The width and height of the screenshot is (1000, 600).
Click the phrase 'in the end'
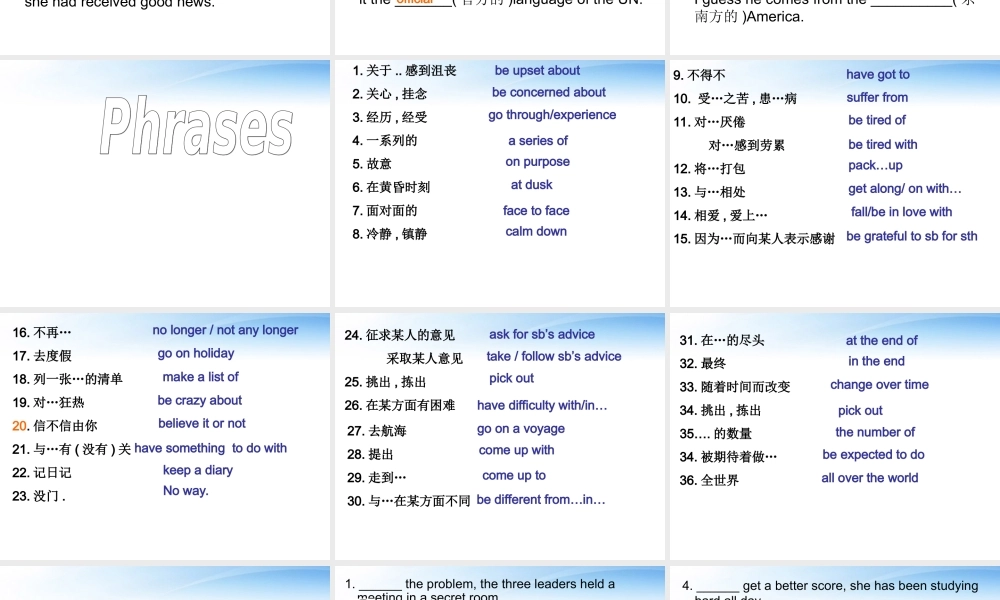876,361
